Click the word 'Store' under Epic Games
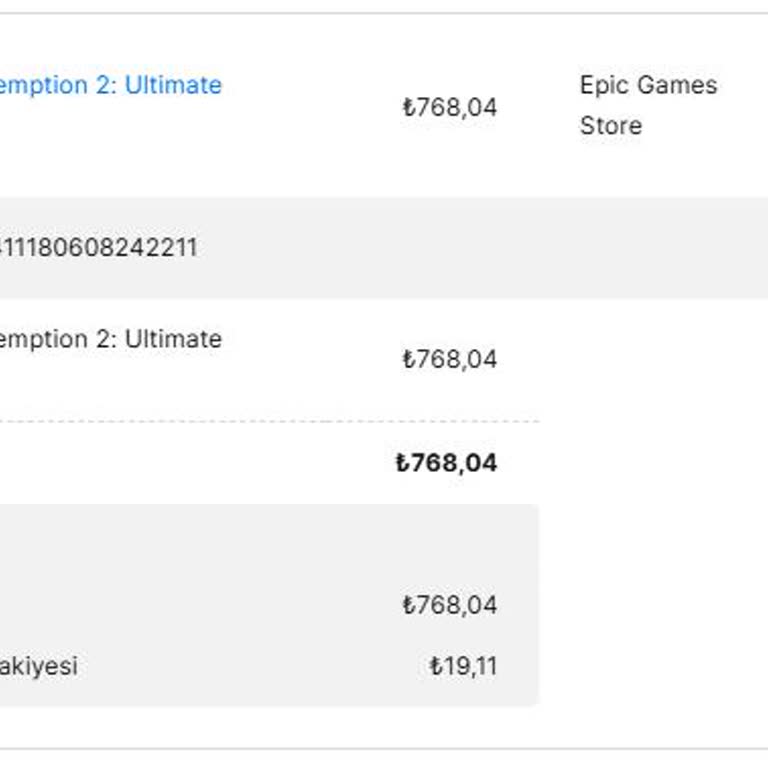768x768 pixels. click(610, 126)
